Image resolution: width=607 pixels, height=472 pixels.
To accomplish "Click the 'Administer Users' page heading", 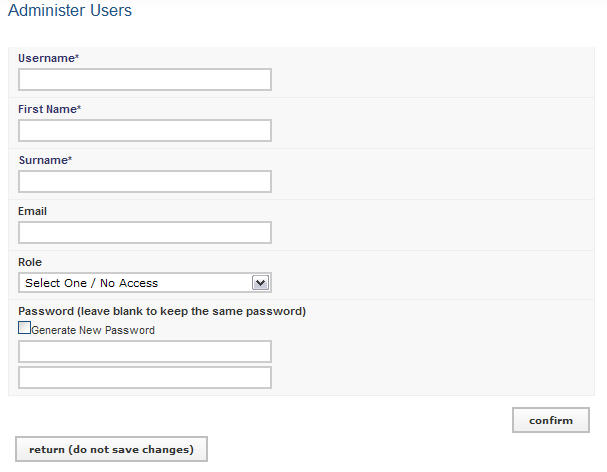I will [x=70, y=11].
